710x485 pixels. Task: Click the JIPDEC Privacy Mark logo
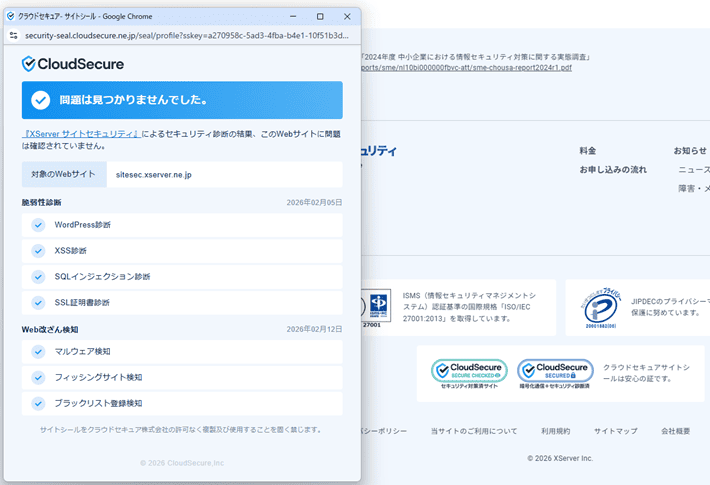(x=604, y=311)
